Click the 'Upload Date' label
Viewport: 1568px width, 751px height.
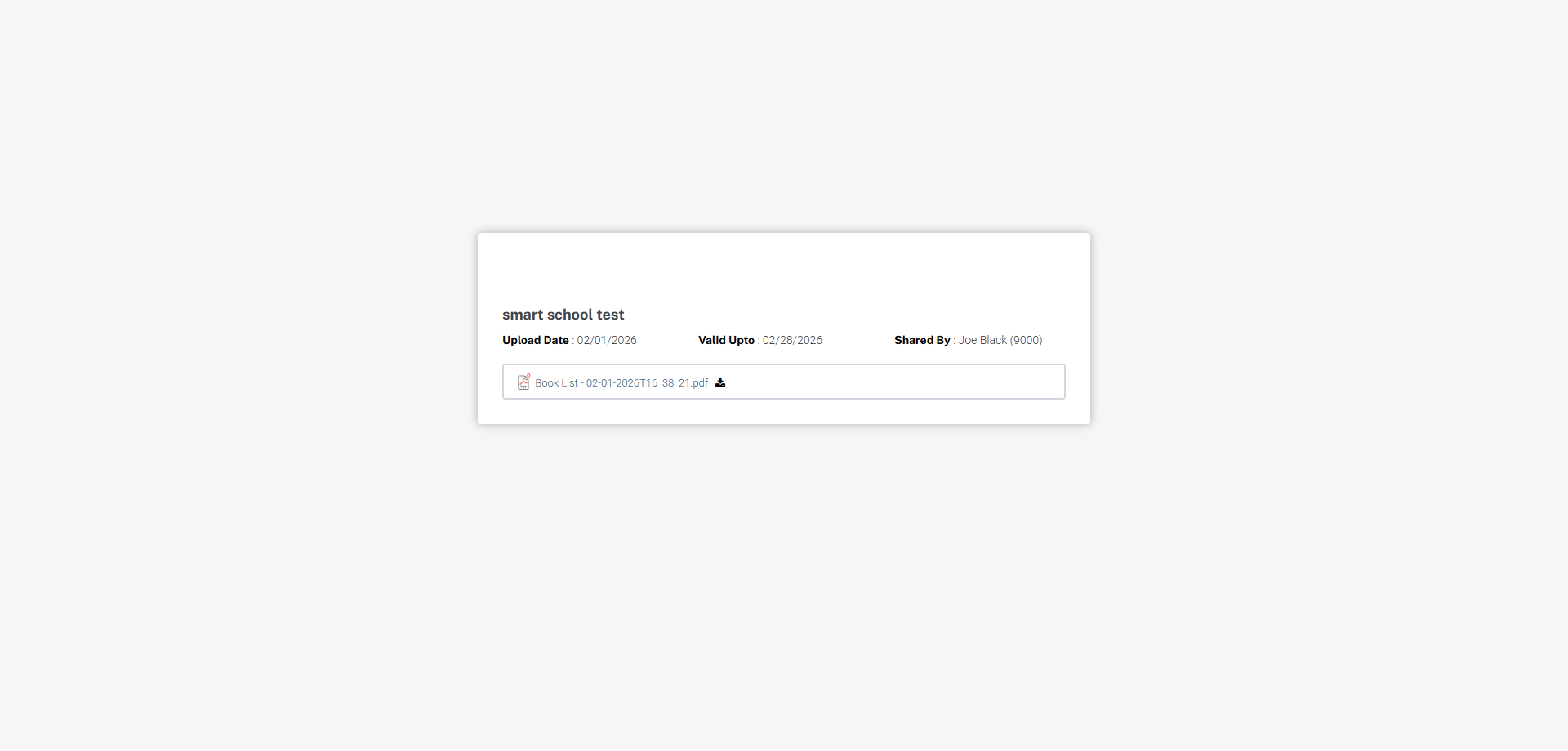[536, 340]
